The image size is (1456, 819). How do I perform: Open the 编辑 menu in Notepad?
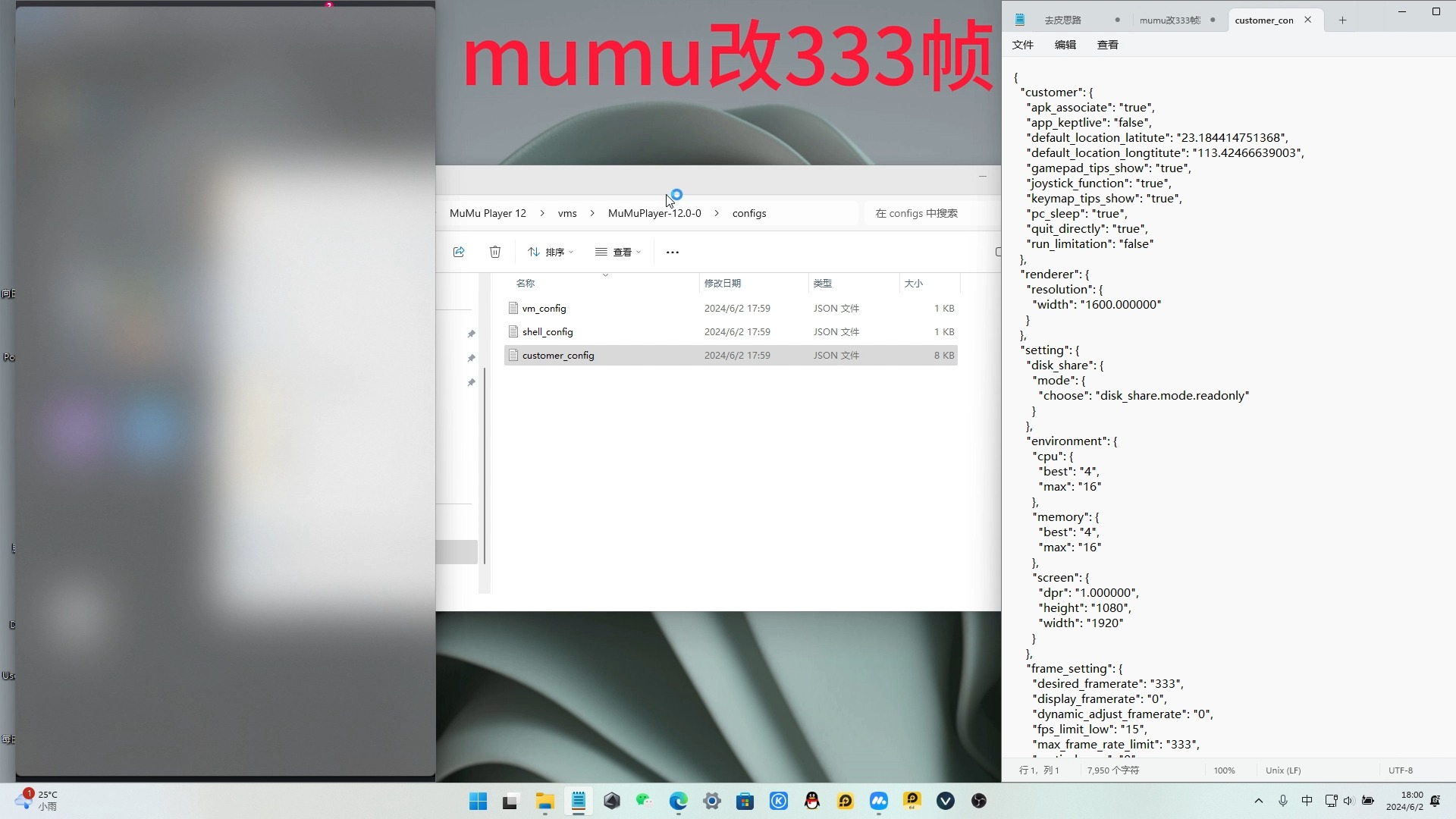(x=1065, y=45)
